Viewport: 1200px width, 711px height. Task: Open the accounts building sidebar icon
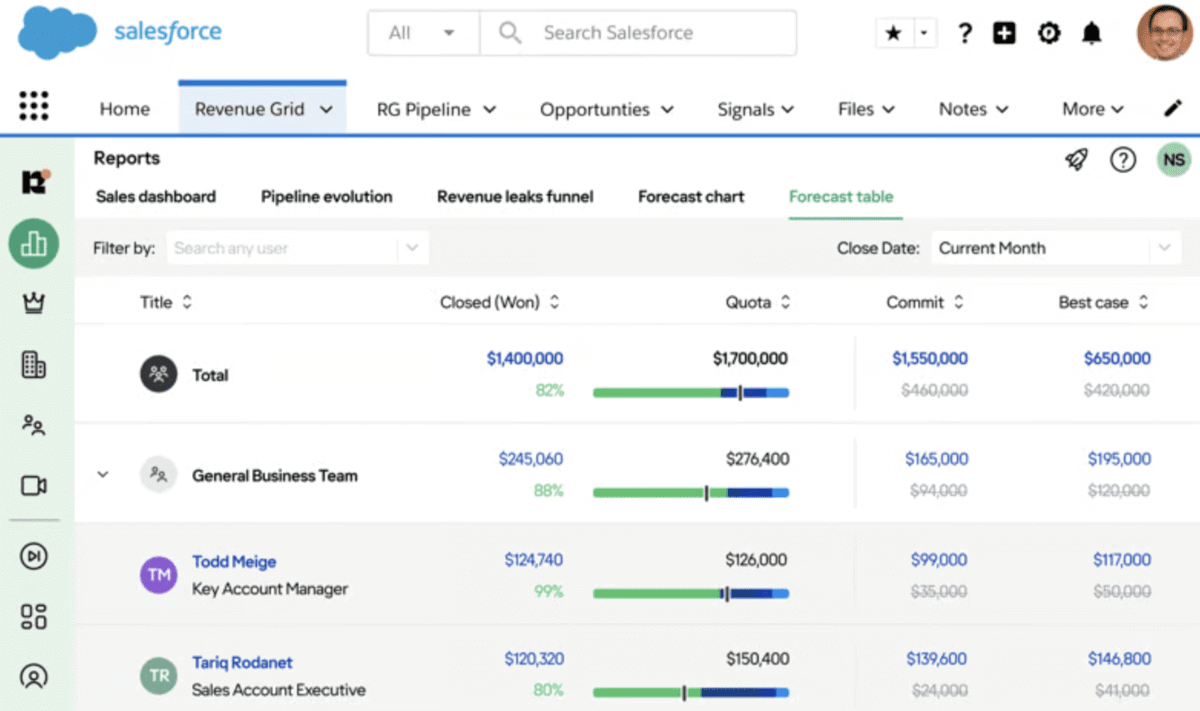tap(34, 365)
